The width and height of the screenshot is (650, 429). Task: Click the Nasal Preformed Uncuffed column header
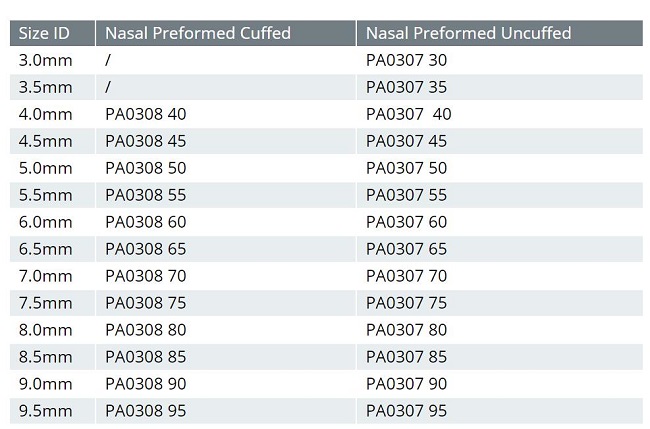[x=469, y=33]
